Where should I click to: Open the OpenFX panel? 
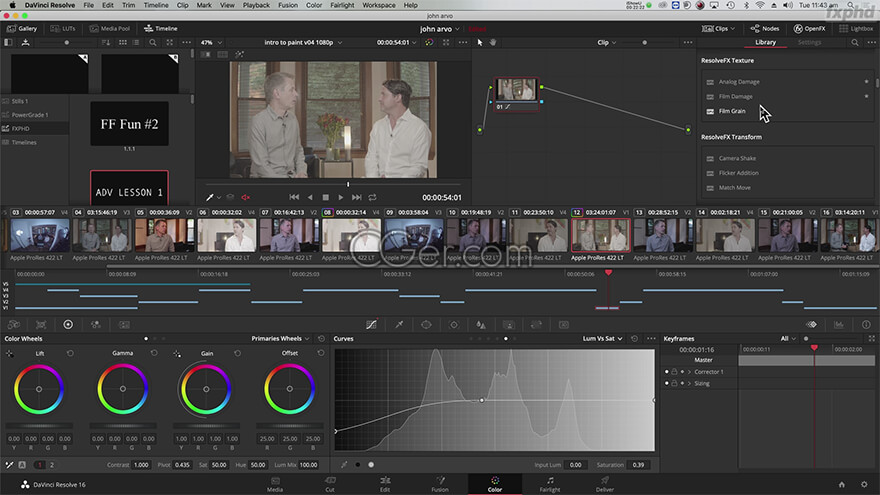809,29
